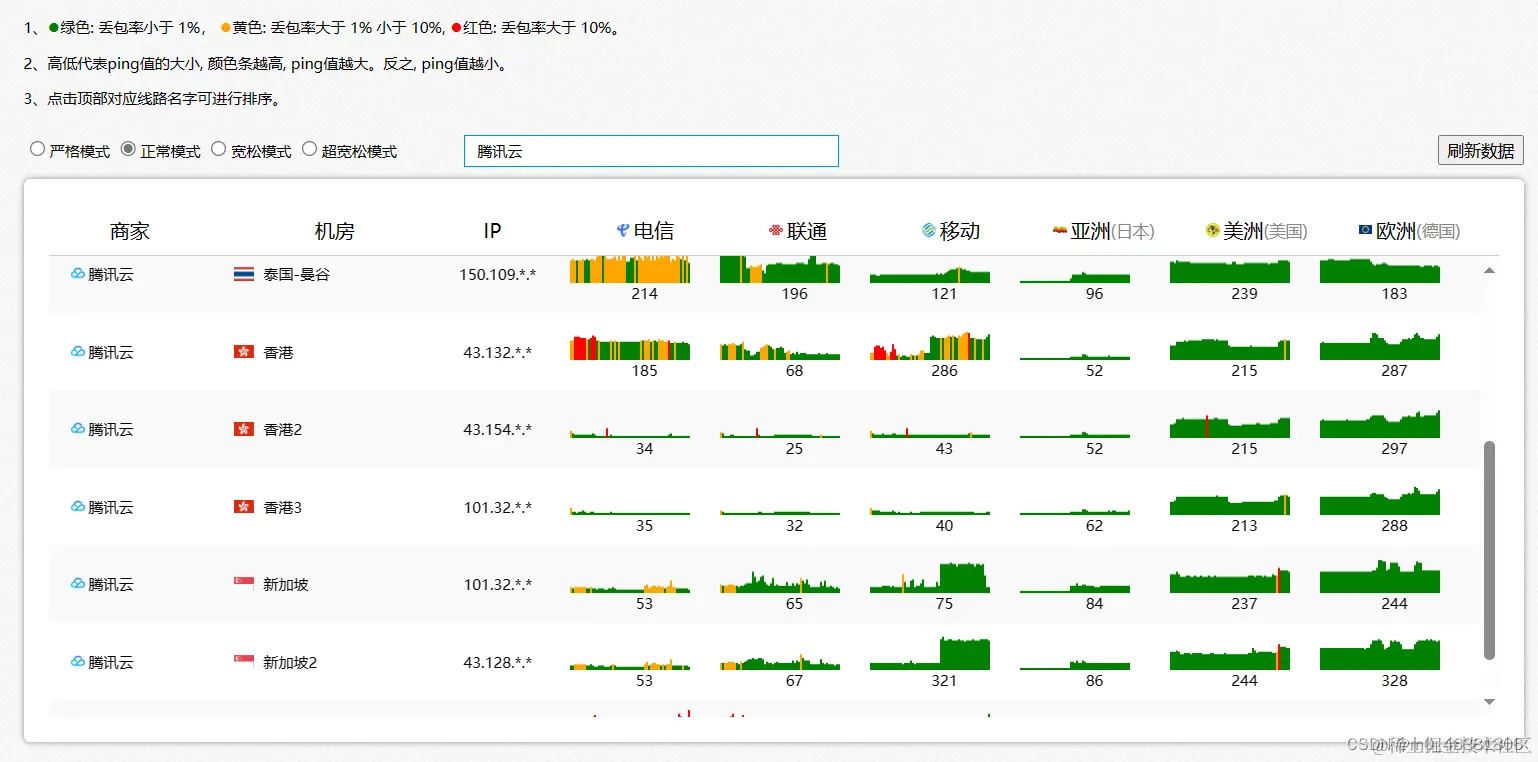Click the China Unicom logo icon in header
The image size is (1538, 762).
(776, 231)
